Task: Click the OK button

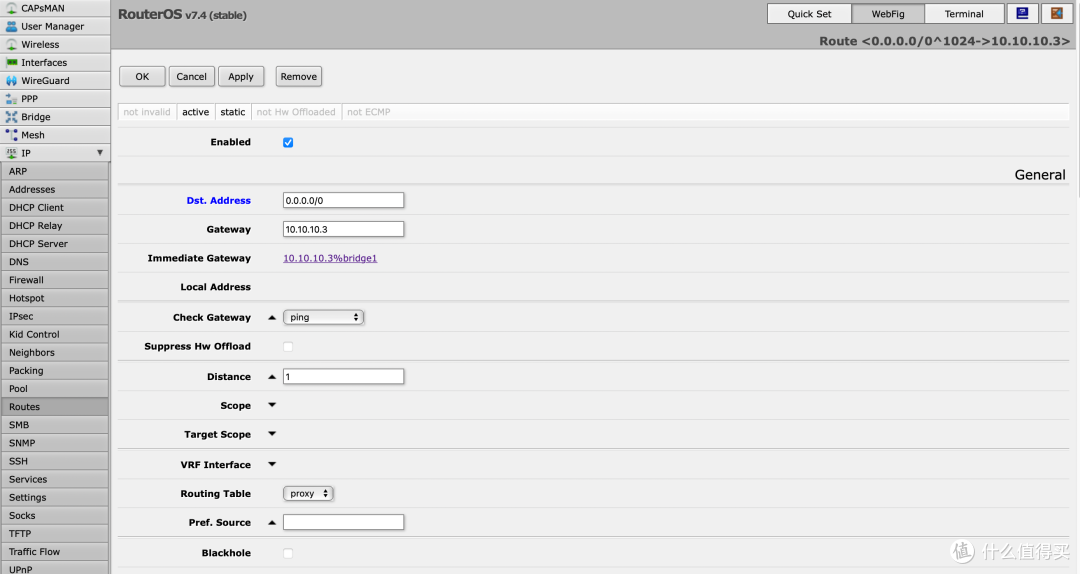Action: click(x=142, y=76)
